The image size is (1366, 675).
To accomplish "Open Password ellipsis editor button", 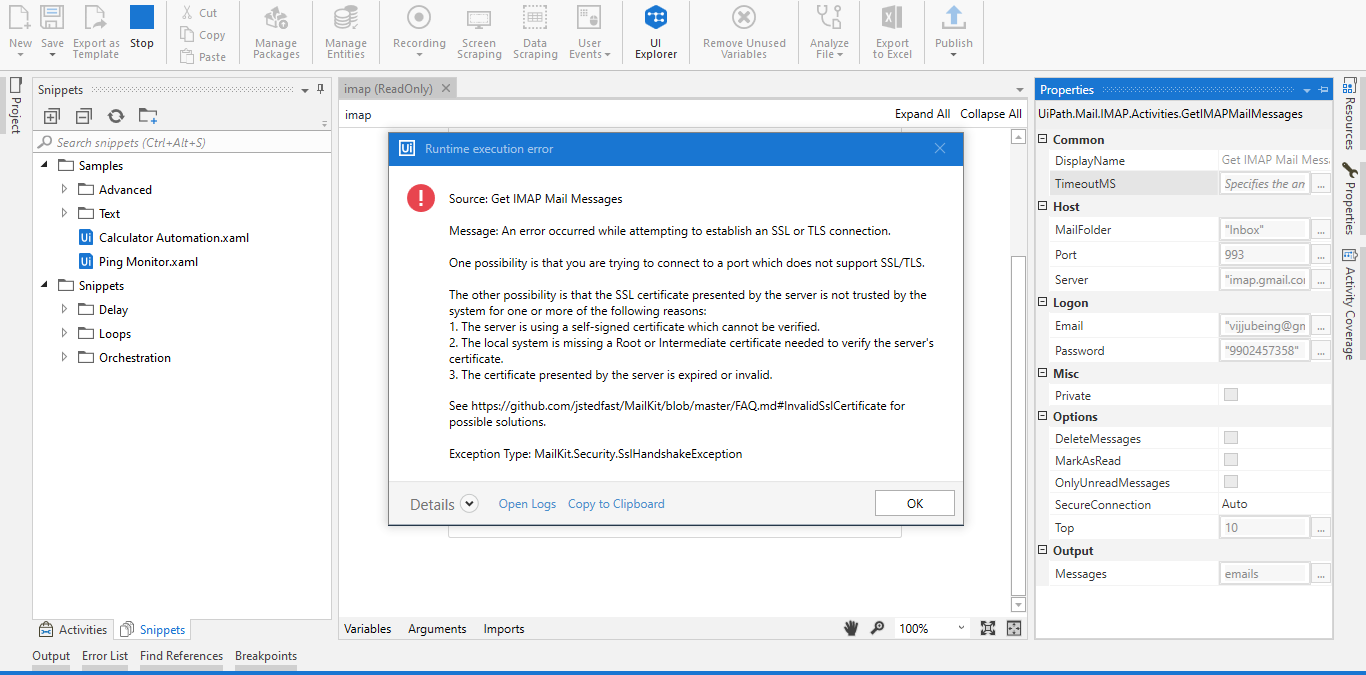I will 1321,351.
